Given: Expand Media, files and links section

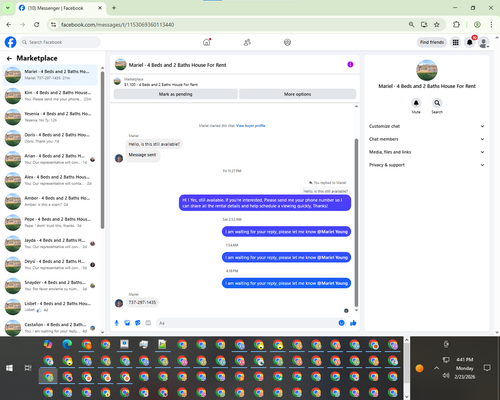Looking at the screenshot, I should point(427,152).
